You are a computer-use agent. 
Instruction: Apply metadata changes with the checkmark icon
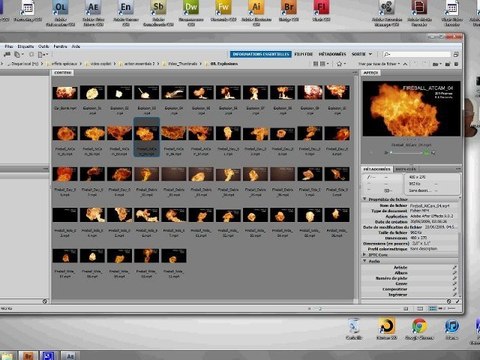457,301
